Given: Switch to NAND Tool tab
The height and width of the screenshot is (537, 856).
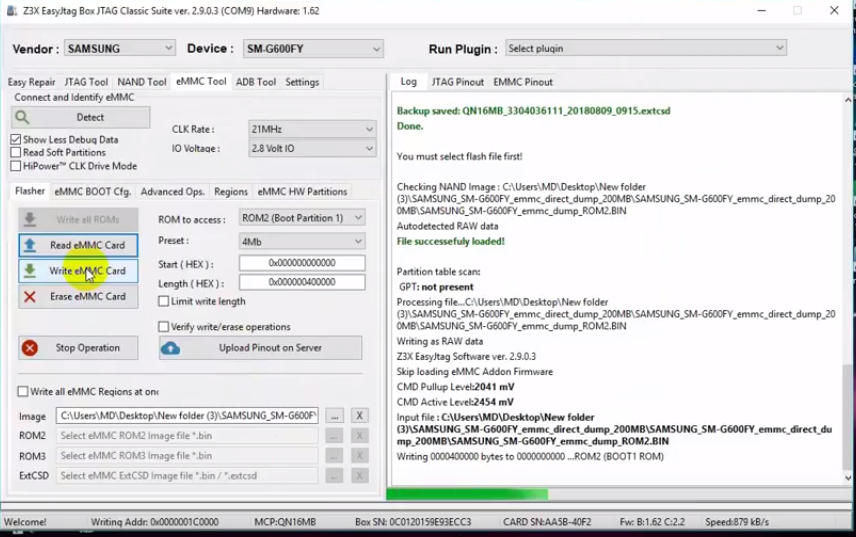Looking at the screenshot, I should click(x=142, y=82).
